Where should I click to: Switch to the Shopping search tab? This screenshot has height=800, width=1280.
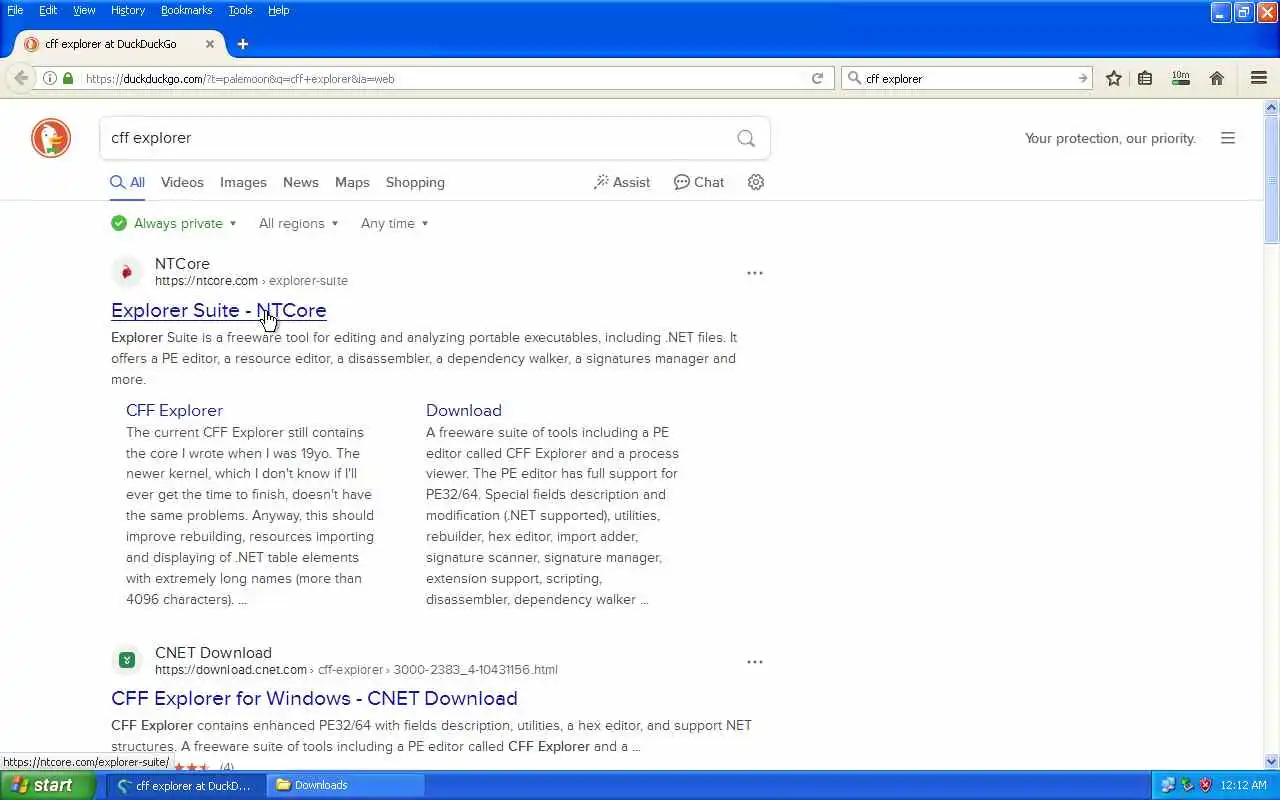click(x=415, y=182)
